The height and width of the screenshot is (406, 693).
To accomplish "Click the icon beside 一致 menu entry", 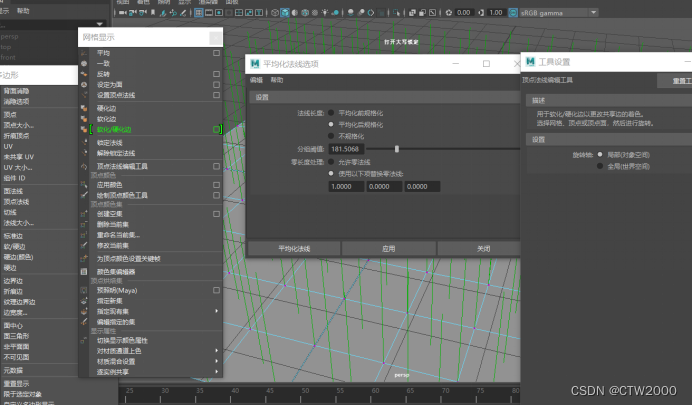I will pos(84,64).
